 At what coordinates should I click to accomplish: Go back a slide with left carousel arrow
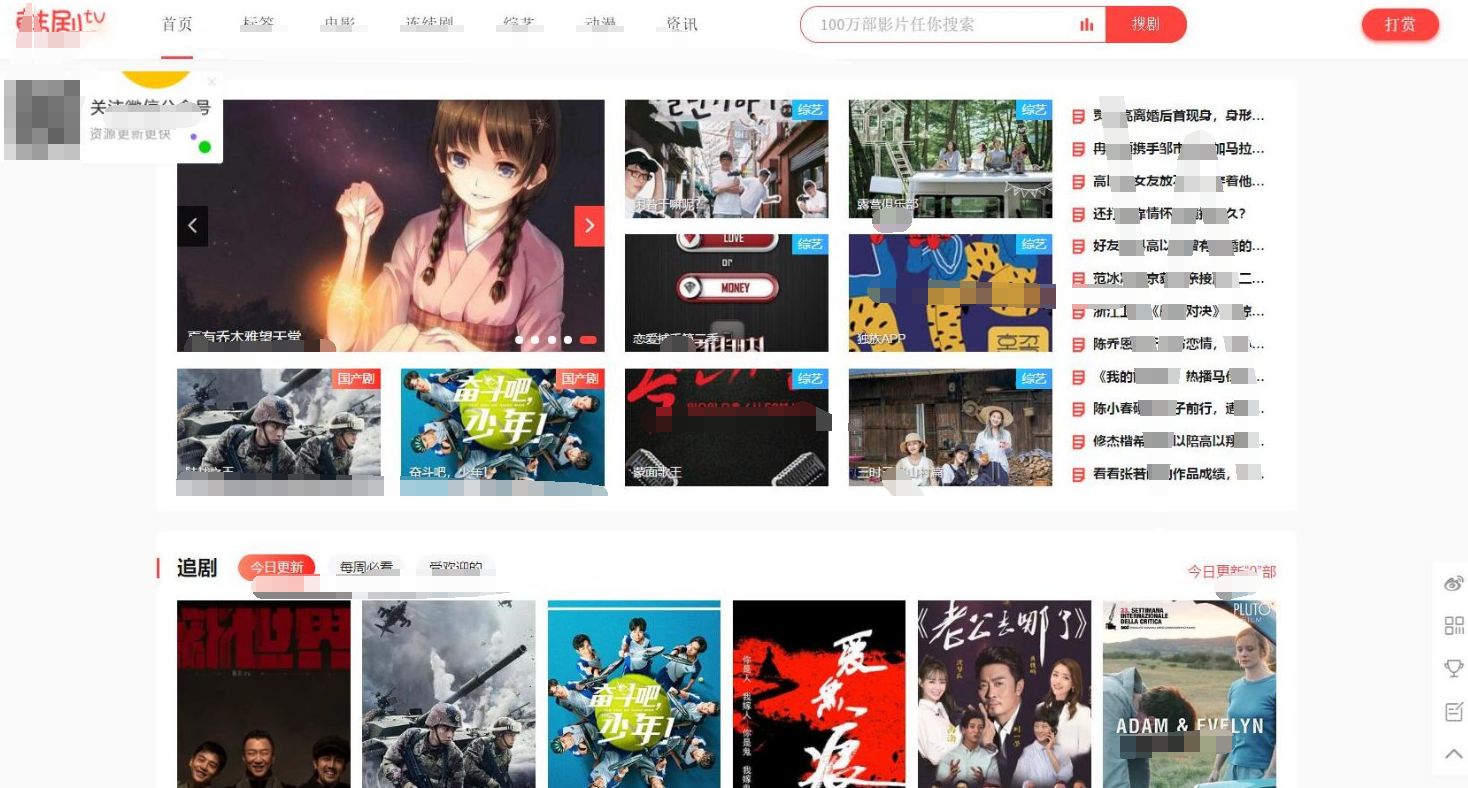pos(192,225)
